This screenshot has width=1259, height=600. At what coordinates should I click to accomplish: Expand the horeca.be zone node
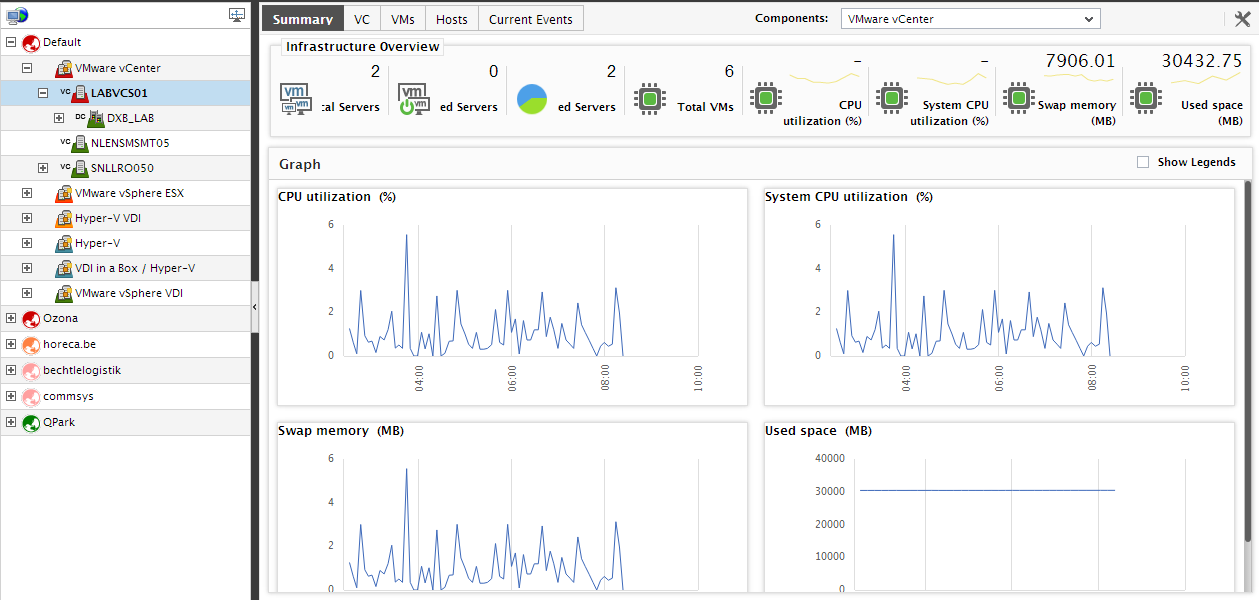pos(11,345)
